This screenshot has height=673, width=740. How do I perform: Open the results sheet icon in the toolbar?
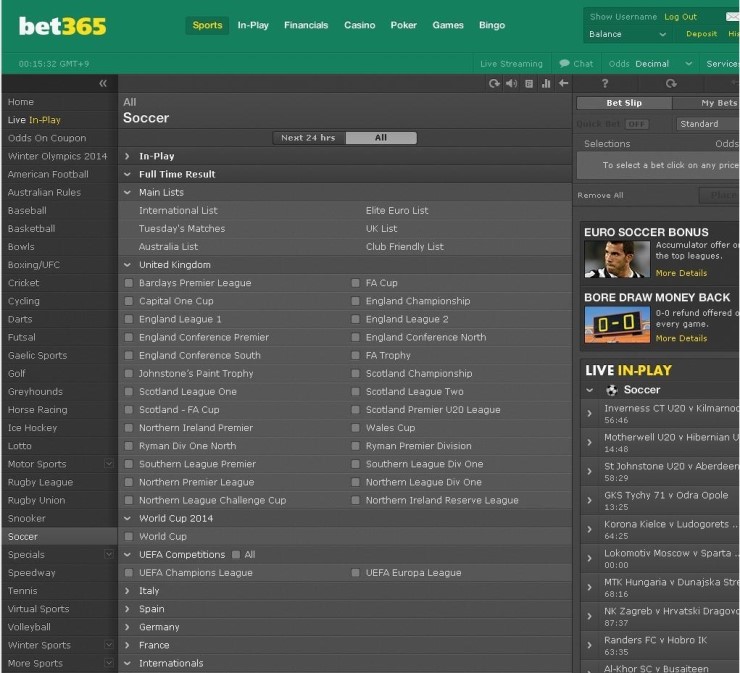[x=529, y=84]
